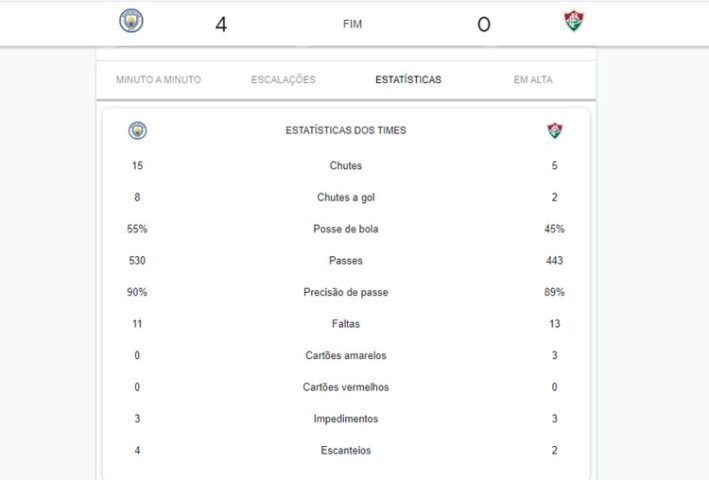The width and height of the screenshot is (709, 480).
Task: Switch to the Escalações tab
Action: [283, 80]
